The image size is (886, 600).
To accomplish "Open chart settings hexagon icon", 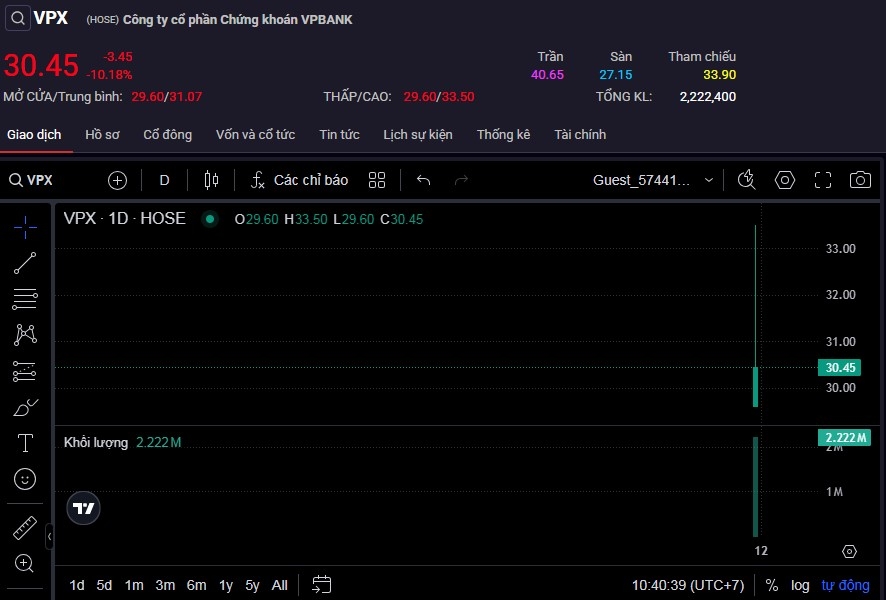I will point(785,180).
